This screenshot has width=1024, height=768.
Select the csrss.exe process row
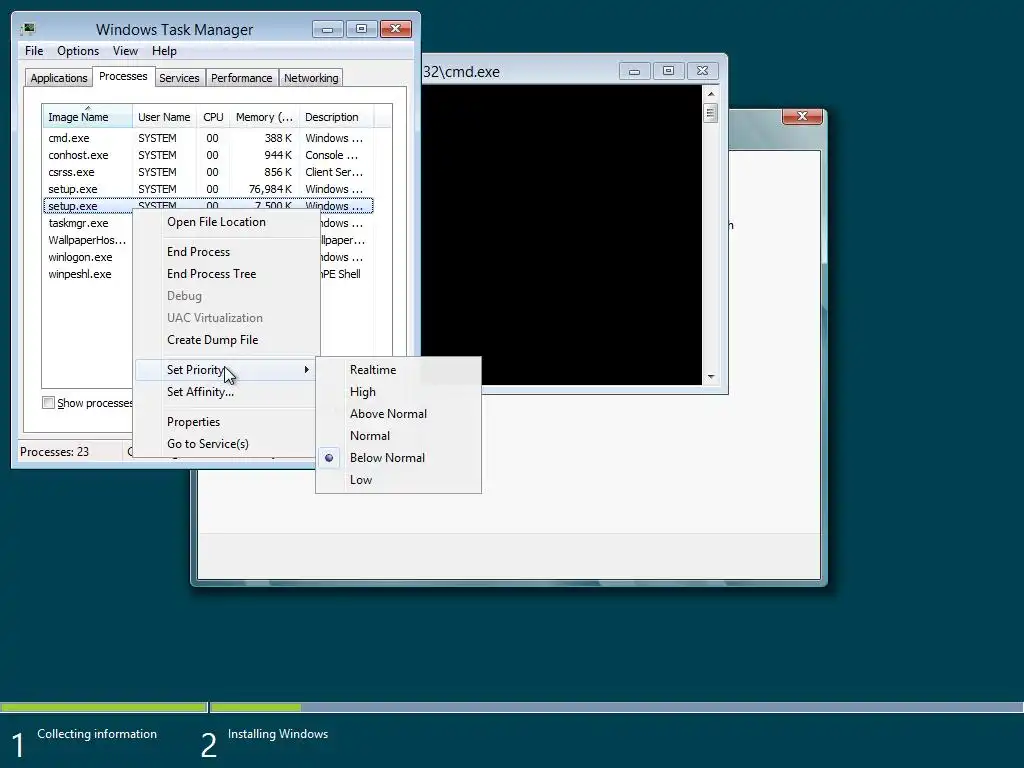coord(208,172)
